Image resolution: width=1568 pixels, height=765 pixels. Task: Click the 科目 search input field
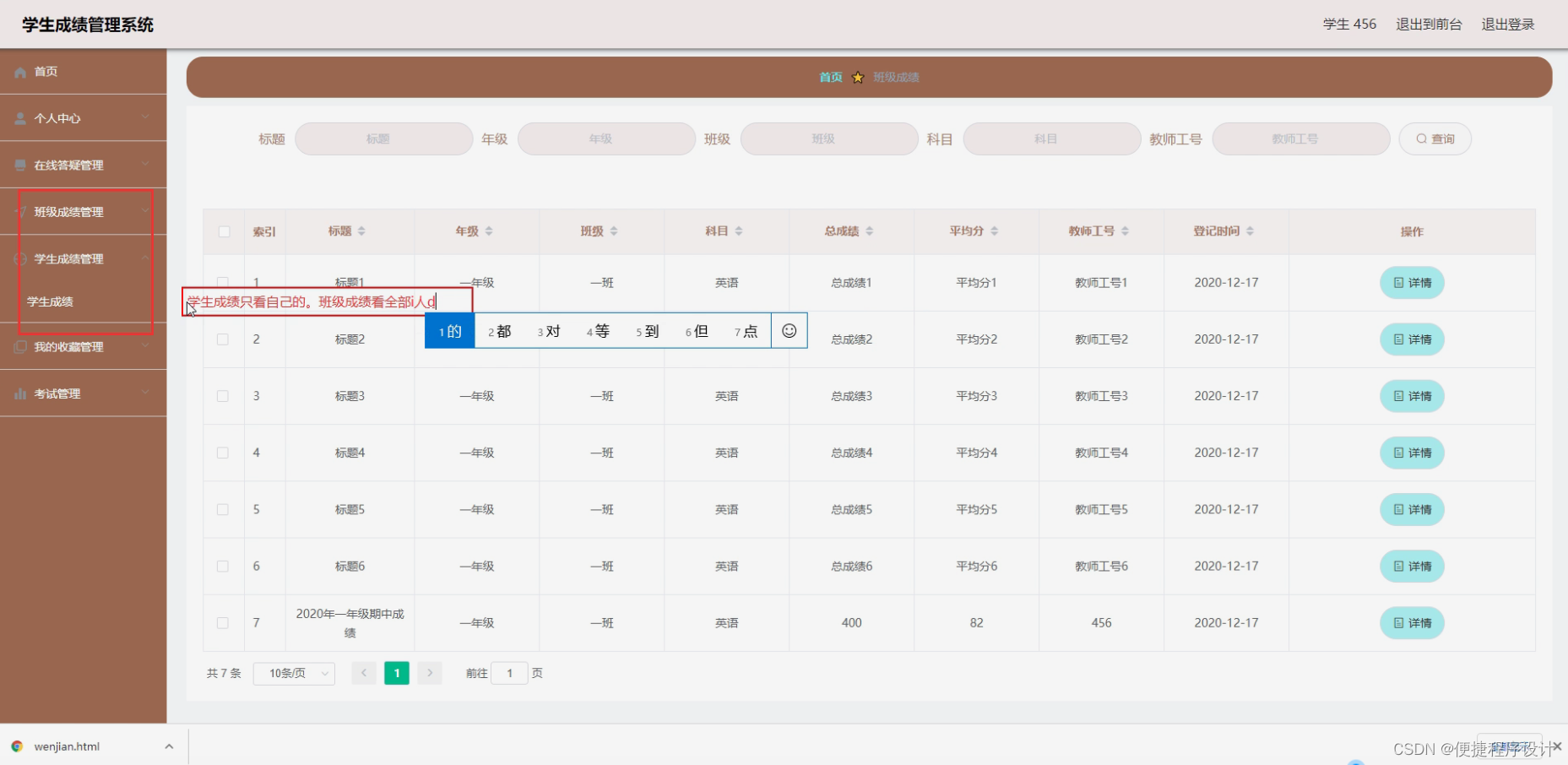tap(1052, 139)
